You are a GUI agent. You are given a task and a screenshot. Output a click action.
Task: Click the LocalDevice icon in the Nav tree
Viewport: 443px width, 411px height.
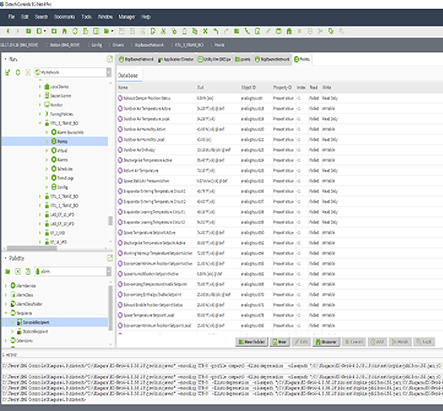pyautogui.click(x=47, y=87)
